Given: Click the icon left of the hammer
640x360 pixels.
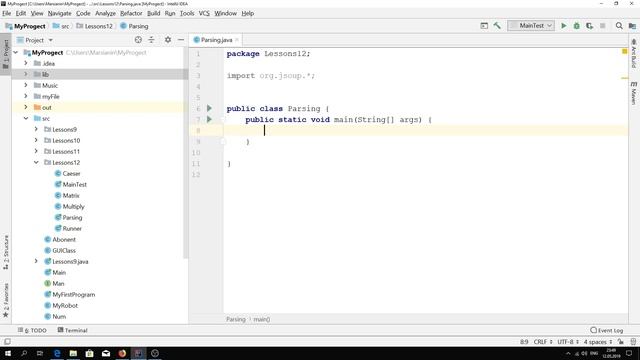Looking at the screenshot, I should [x=484, y=26].
